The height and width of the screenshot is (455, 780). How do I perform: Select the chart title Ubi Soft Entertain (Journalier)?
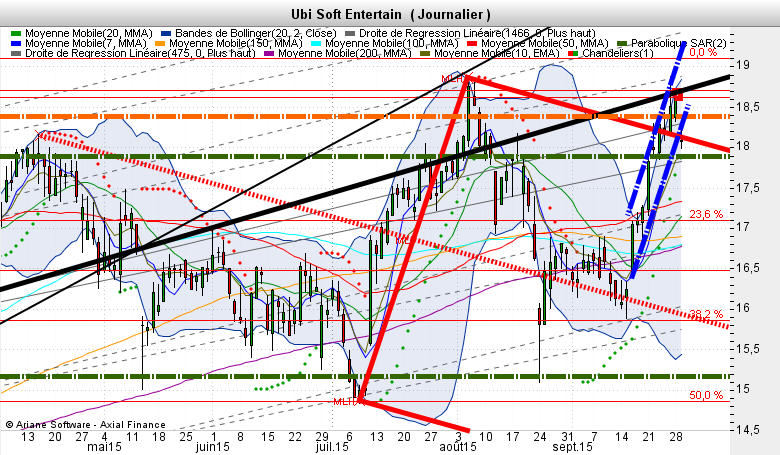tap(390, 14)
